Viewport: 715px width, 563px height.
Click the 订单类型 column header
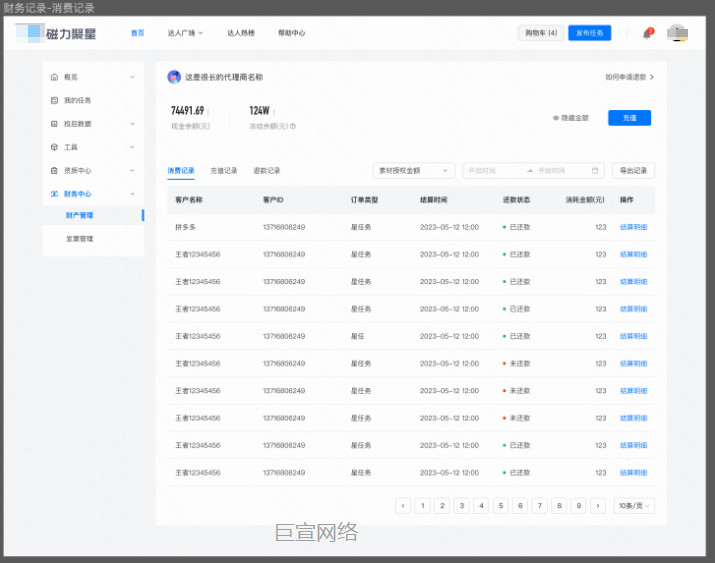364,200
